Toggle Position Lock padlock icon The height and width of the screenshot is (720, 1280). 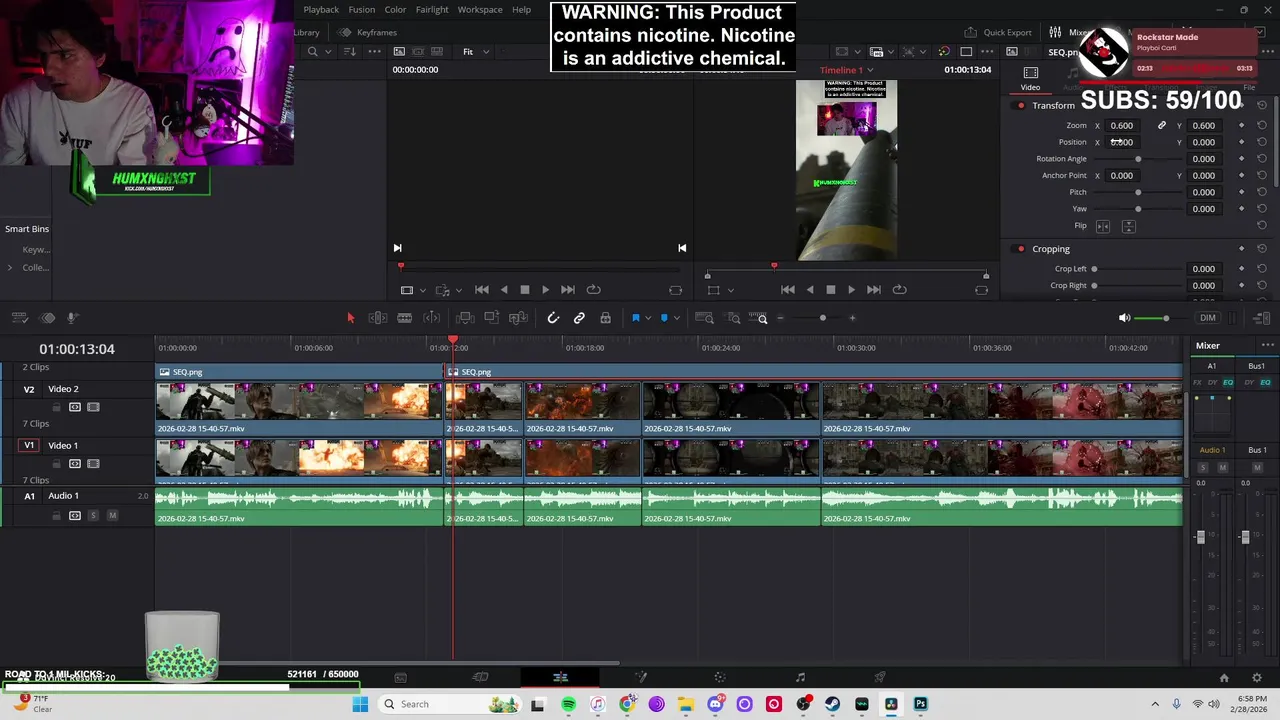(x=605, y=318)
